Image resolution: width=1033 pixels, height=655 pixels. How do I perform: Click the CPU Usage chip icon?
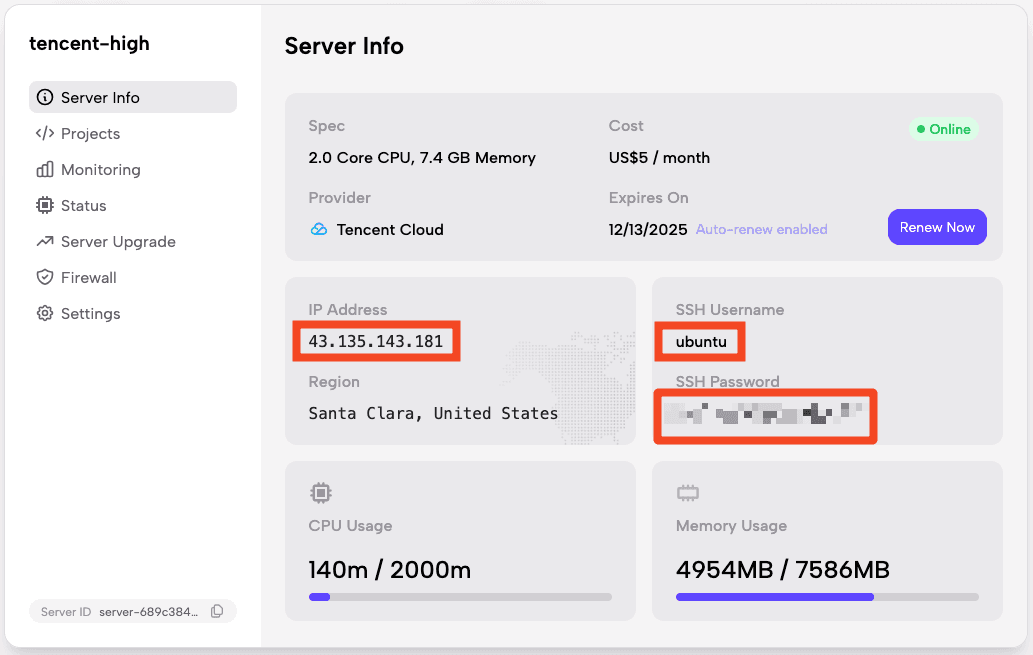(x=320, y=493)
